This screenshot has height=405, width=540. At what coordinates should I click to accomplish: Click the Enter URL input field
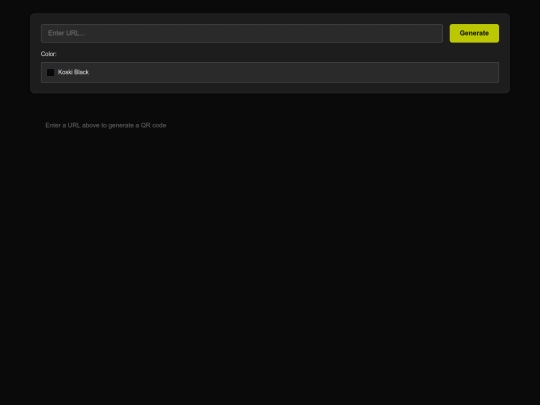(242, 33)
